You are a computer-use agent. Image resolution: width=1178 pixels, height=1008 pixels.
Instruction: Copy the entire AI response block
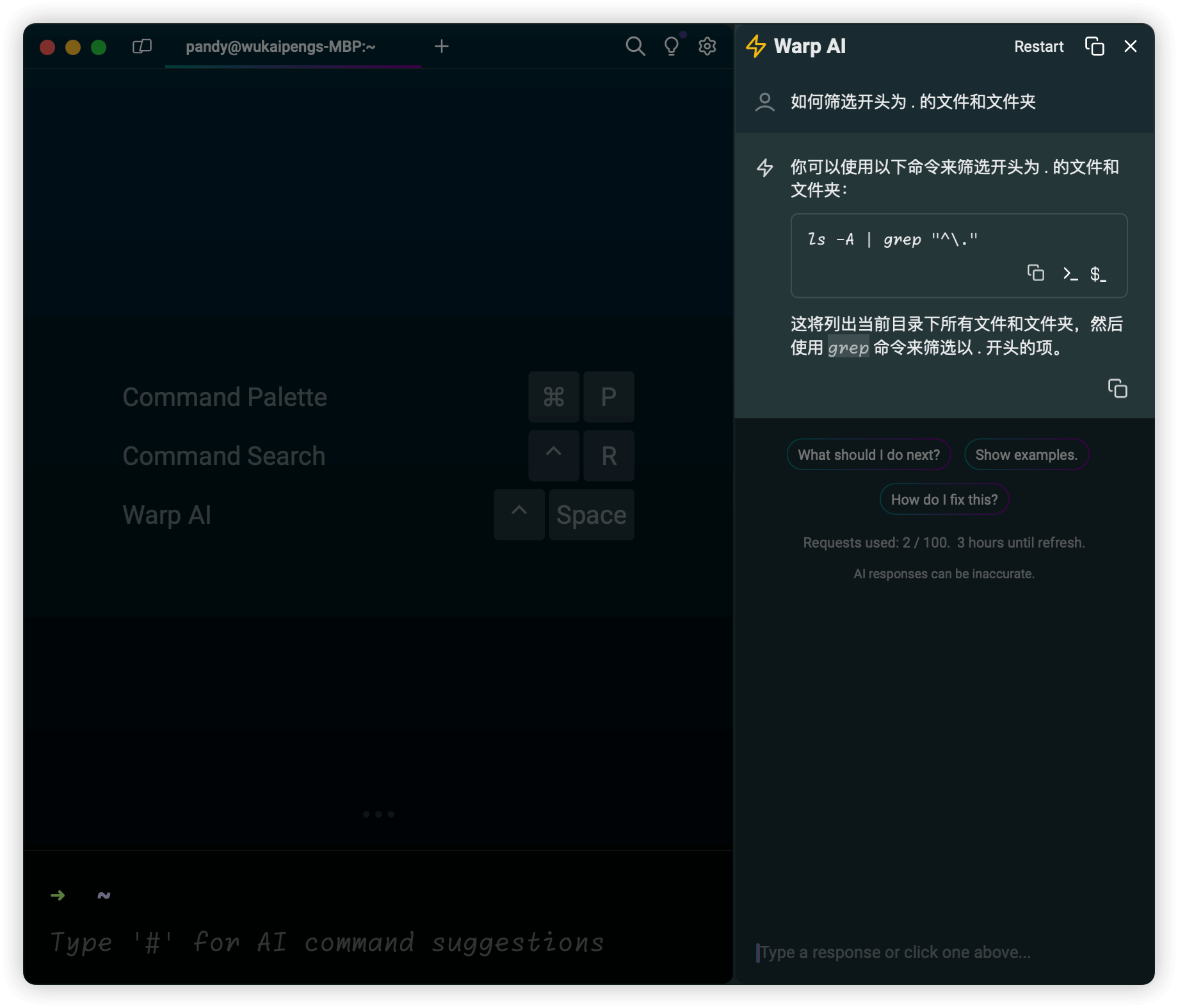point(1118,388)
